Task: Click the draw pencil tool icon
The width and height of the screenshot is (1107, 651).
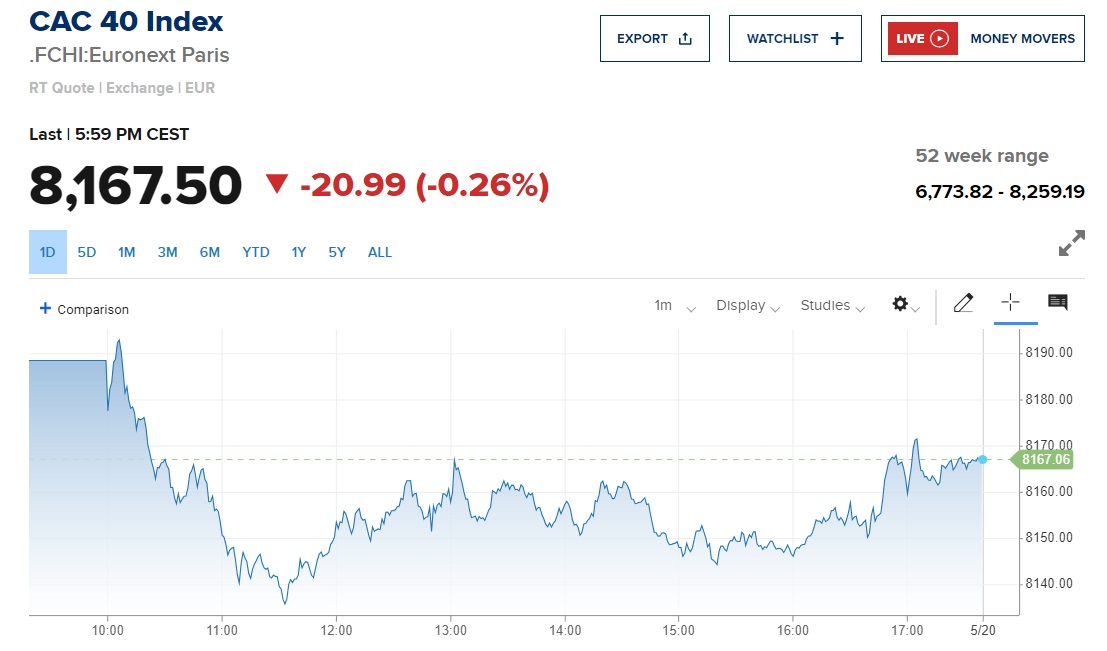Action: pyautogui.click(x=963, y=303)
